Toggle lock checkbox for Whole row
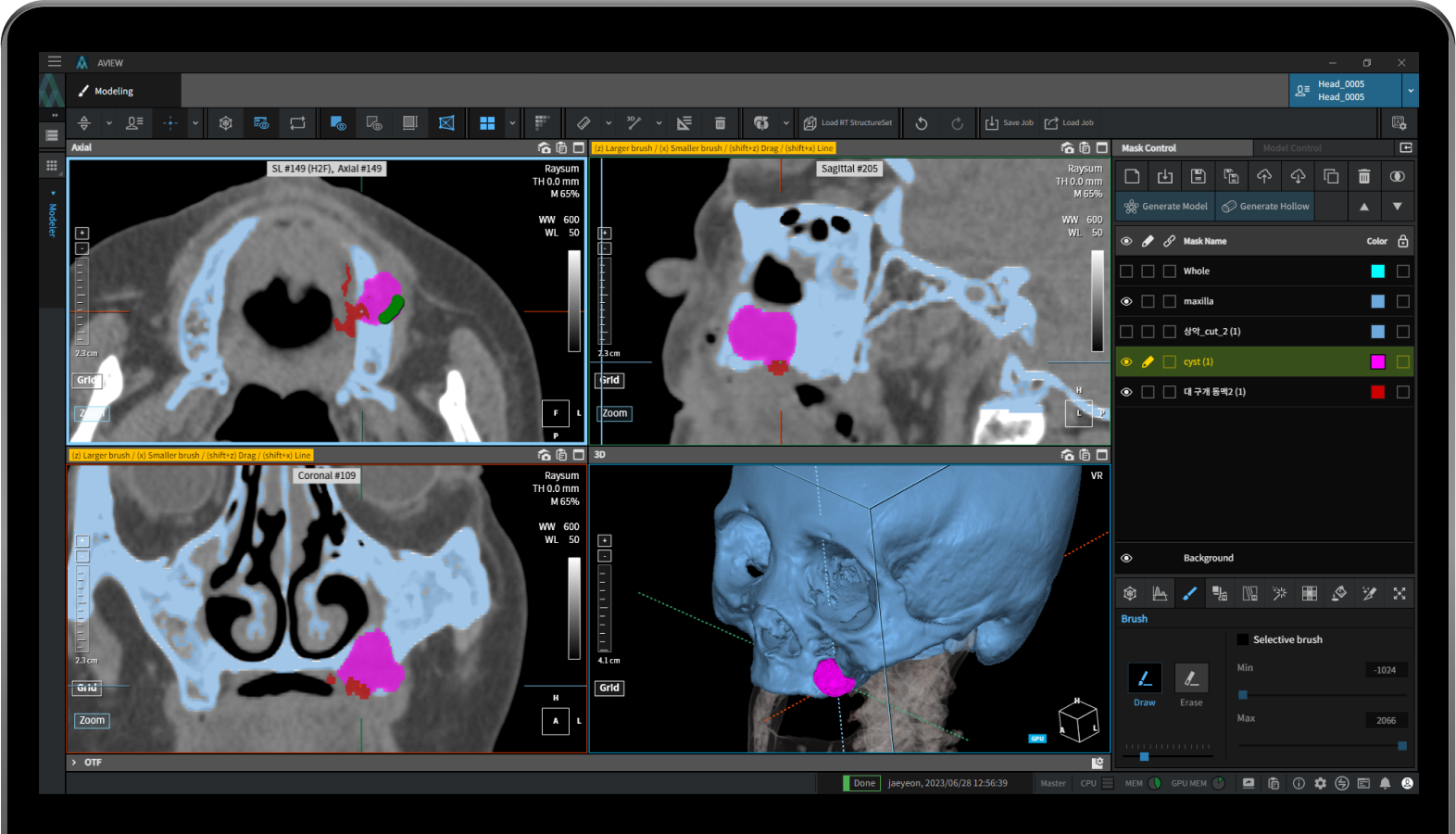Image resolution: width=1456 pixels, height=834 pixels. (1403, 272)
